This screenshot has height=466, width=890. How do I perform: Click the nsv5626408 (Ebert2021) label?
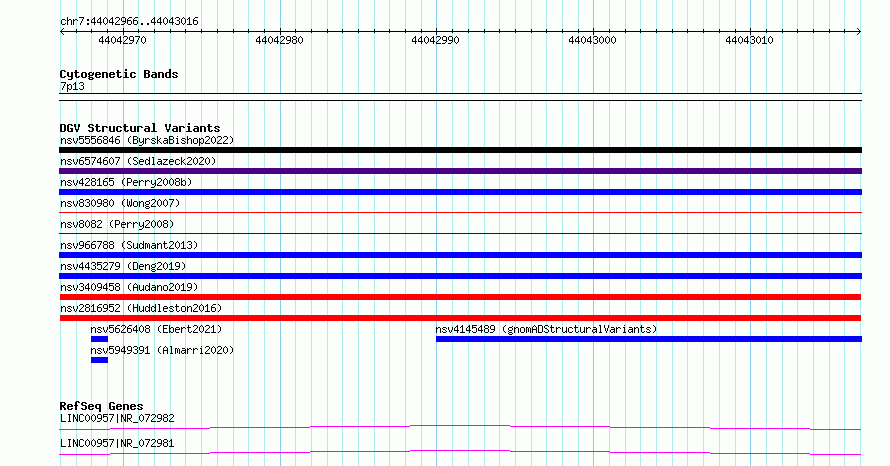[x=156, y=329]
